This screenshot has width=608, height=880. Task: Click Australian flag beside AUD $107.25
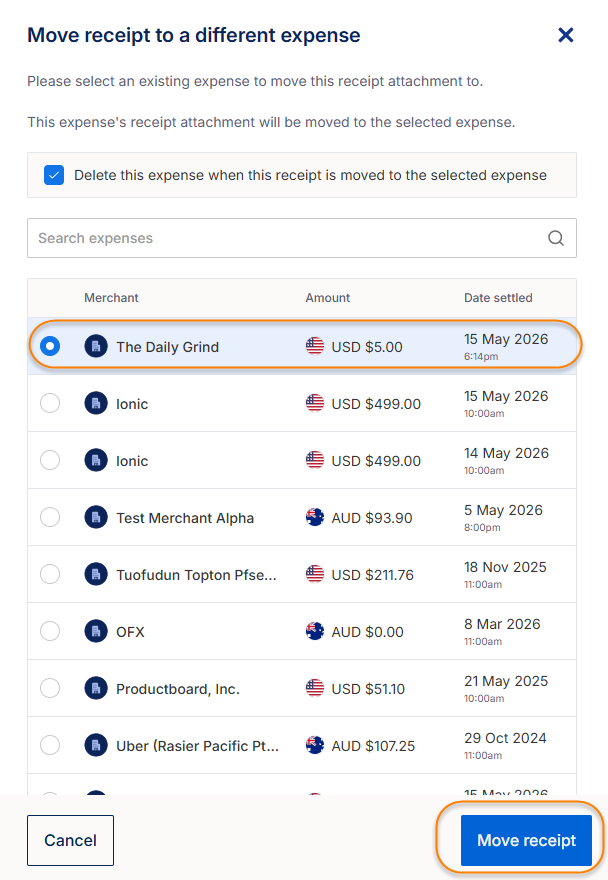point(315,745)
